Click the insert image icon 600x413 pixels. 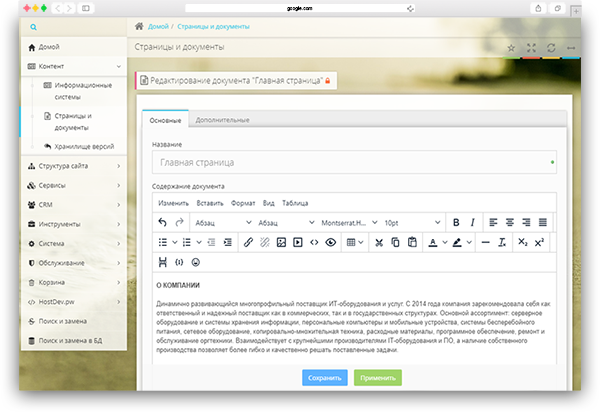tap(281, 242)
